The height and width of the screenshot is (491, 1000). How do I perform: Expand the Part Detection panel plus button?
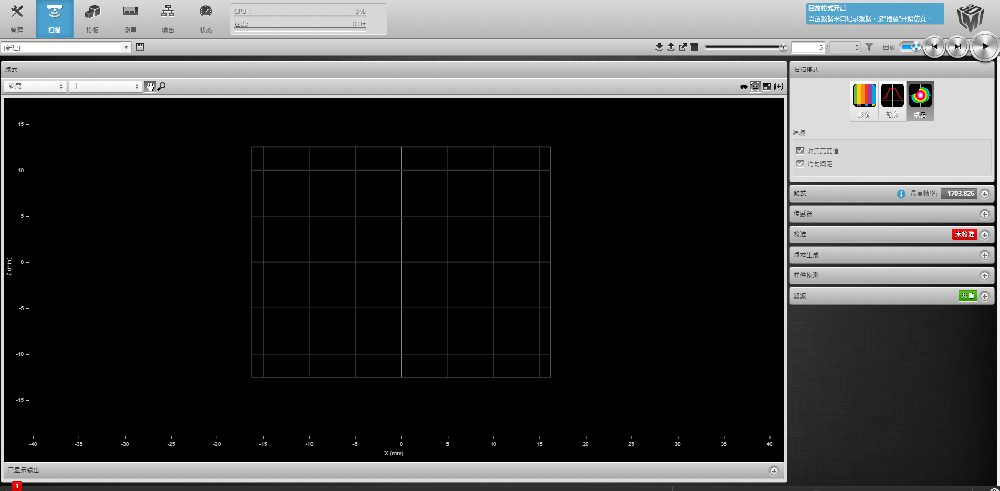(985, 275)
